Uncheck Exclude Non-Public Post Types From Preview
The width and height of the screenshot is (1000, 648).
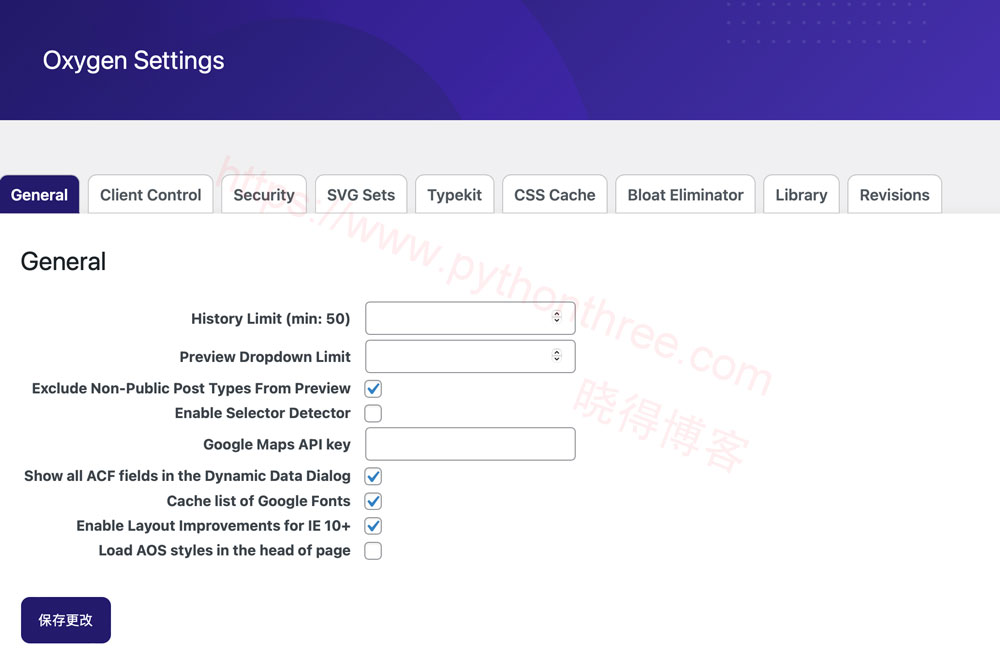coord(373,388)
